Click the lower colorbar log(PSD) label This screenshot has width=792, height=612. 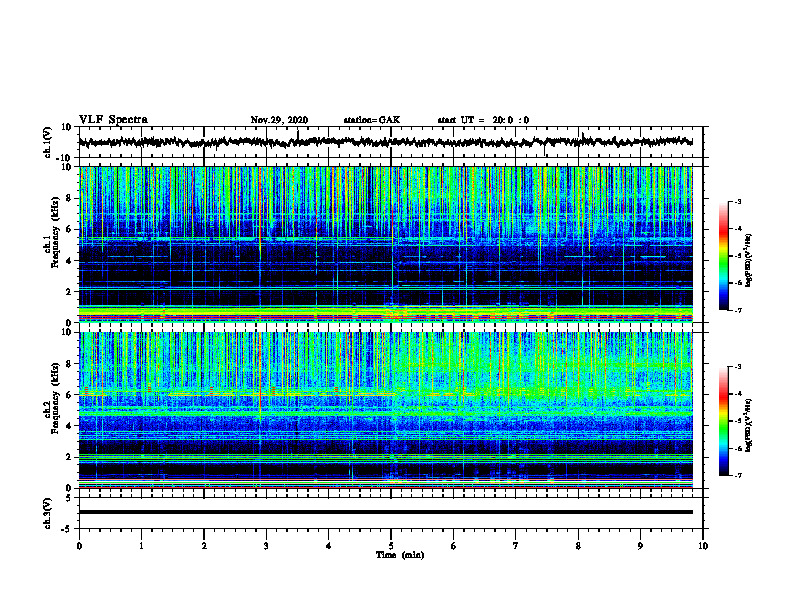[x=748, y=425]
